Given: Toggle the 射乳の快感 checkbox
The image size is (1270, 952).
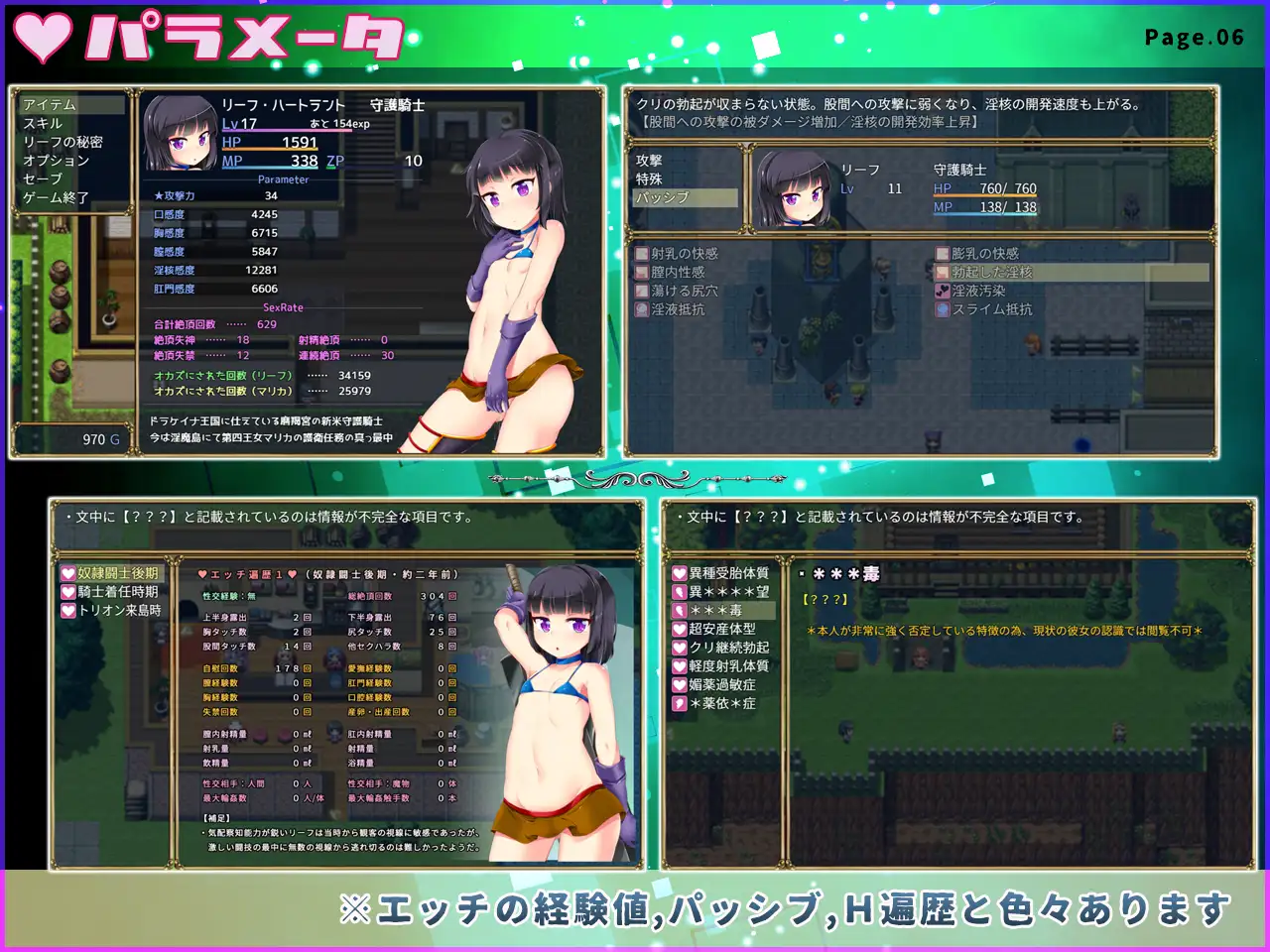Looking at the screenshot, I should [640, 252].
